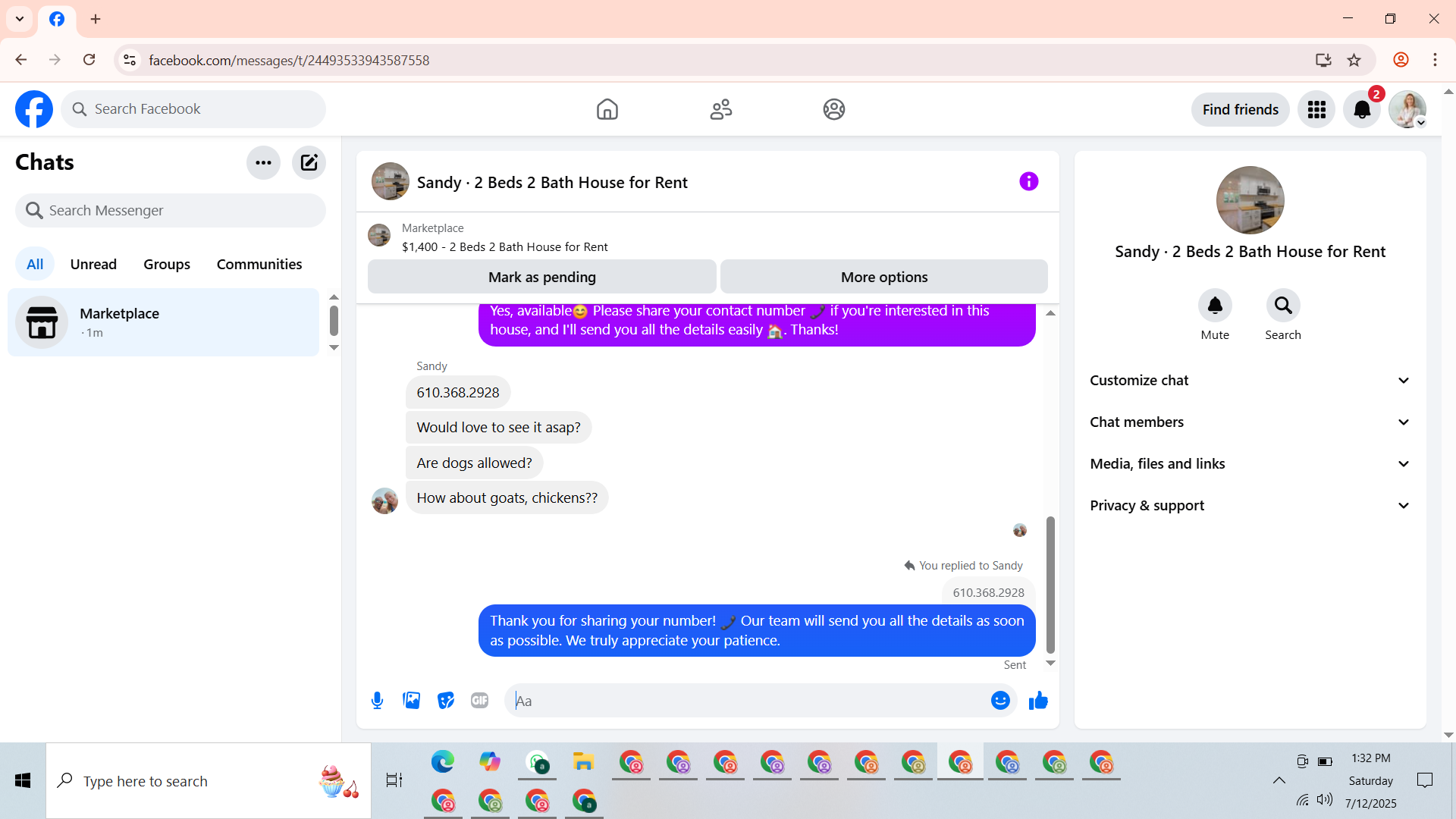The image size is (1456, 819).
Task: Switch to the Unread chats tab
Action: [x=93, y=265]
